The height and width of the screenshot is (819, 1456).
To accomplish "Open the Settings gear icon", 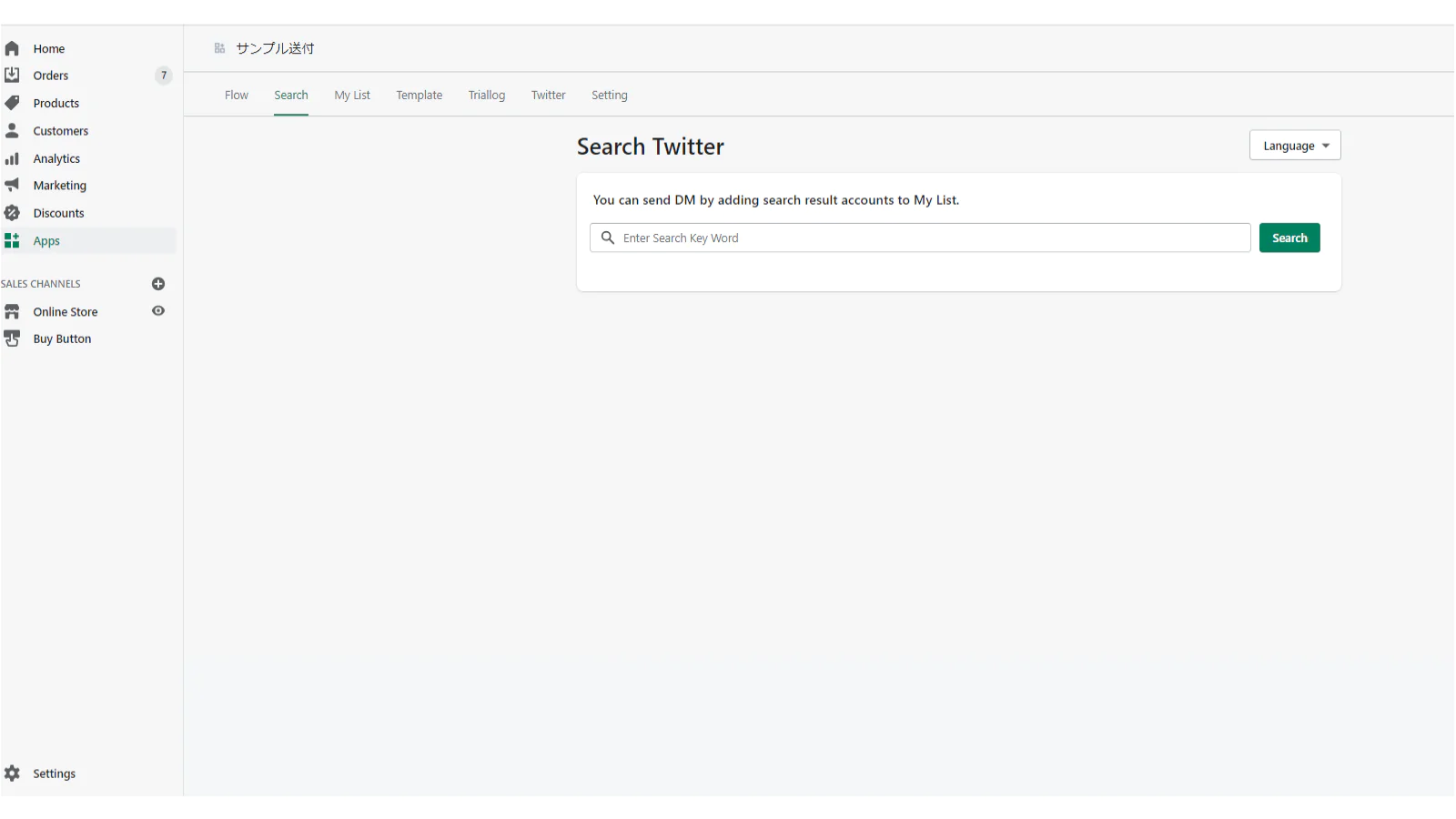I will 12,773.
